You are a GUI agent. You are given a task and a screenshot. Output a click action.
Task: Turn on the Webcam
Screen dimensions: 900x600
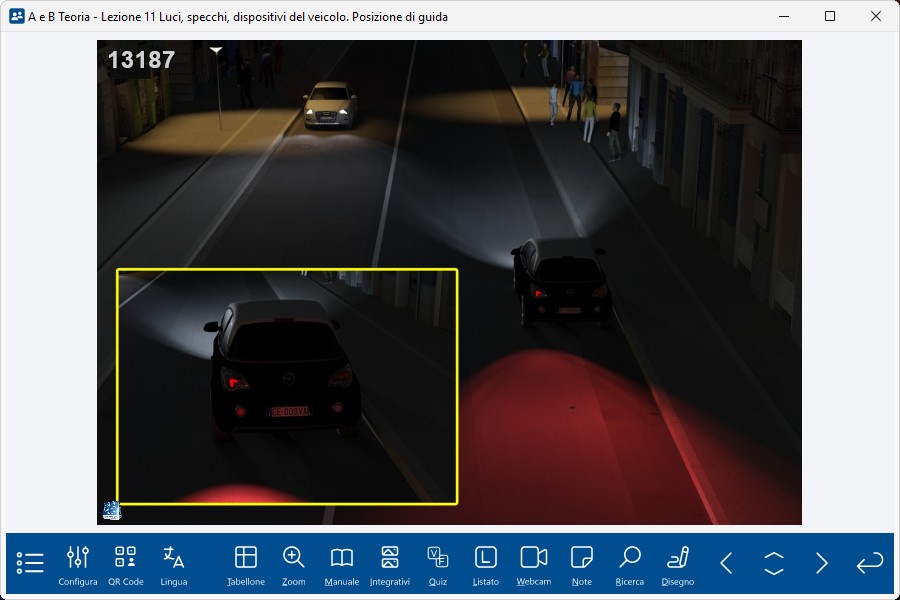[534, 565]
